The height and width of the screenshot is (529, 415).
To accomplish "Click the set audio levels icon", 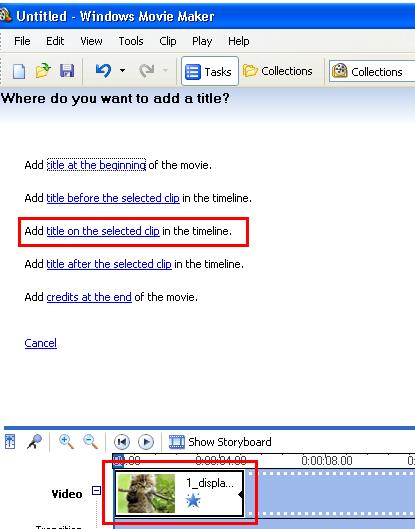I will click(10, 442).
